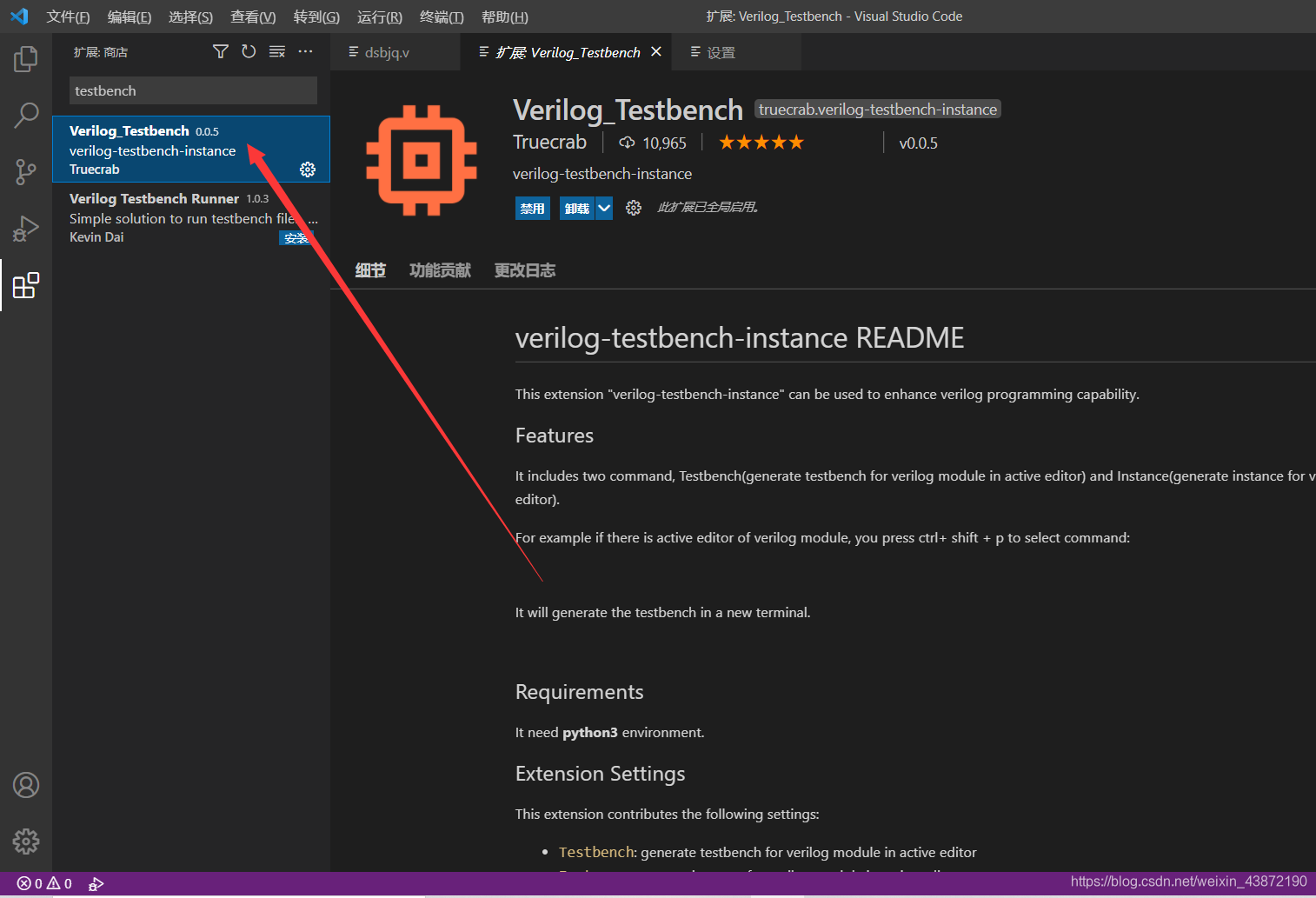The height and width of the screenshot is (898, 1316).
Task: Open the Explorer view in activity bar
Action: pyautogui.click(x=26, y=59)
